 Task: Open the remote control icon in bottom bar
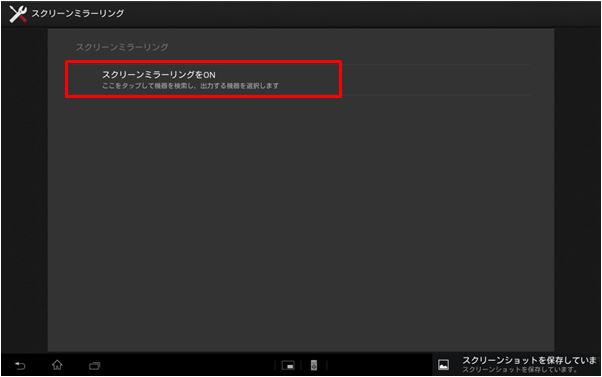click(314, 365)
